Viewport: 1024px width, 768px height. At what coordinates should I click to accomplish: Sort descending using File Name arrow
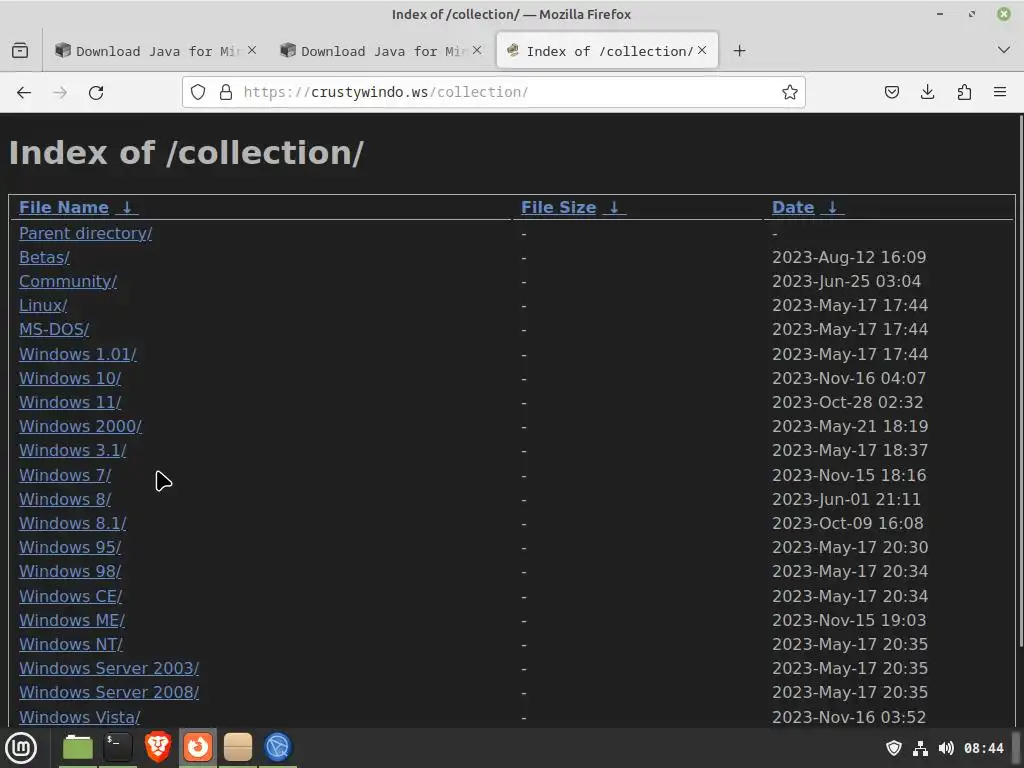(127, 207)
